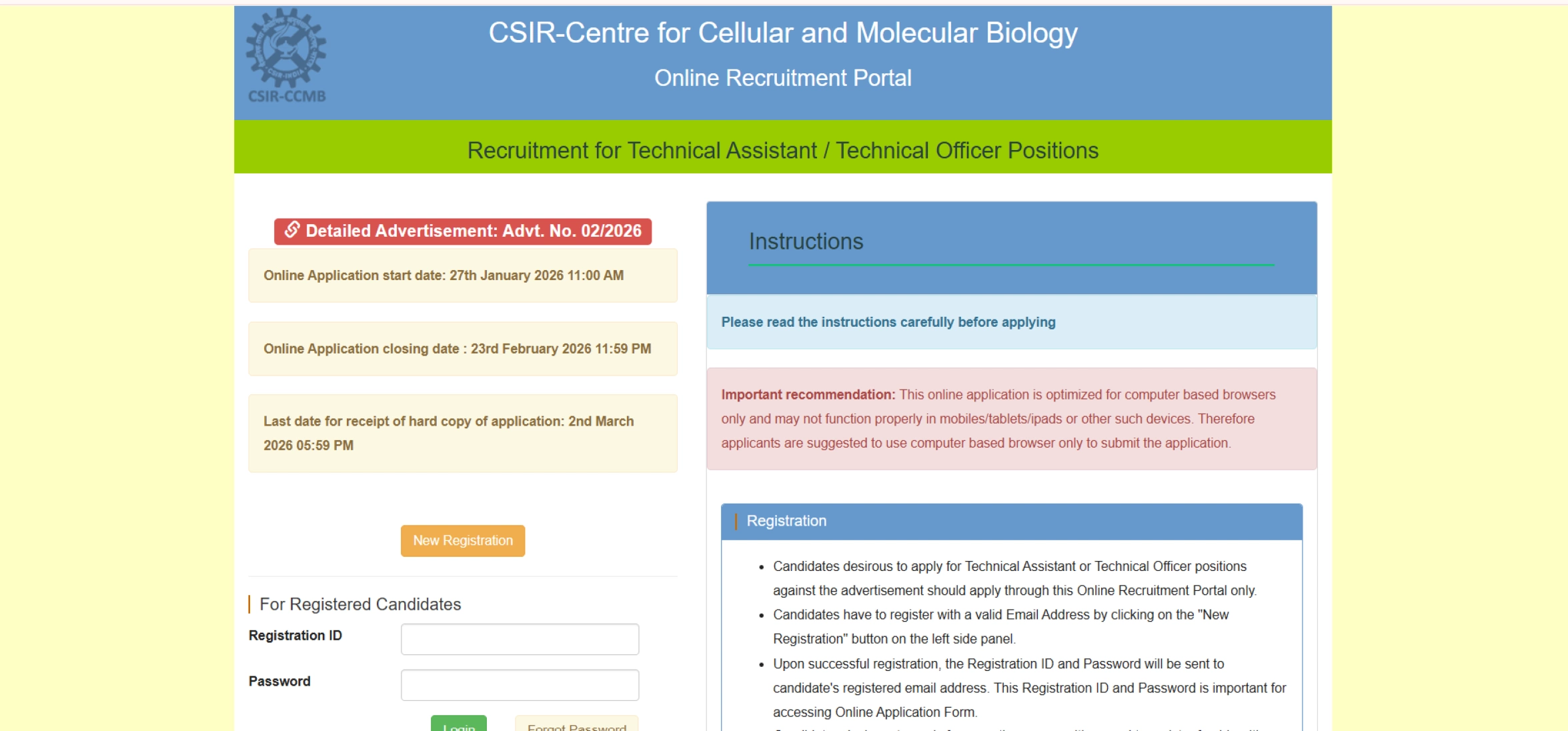Click the Please read instructions carefully banner

coord(888,321)
